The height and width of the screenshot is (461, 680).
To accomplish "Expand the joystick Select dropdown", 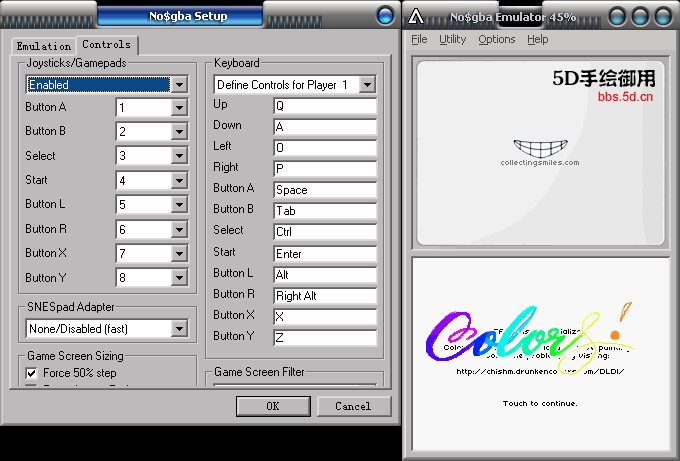I will pyautogui.click(x=179, y=156).
